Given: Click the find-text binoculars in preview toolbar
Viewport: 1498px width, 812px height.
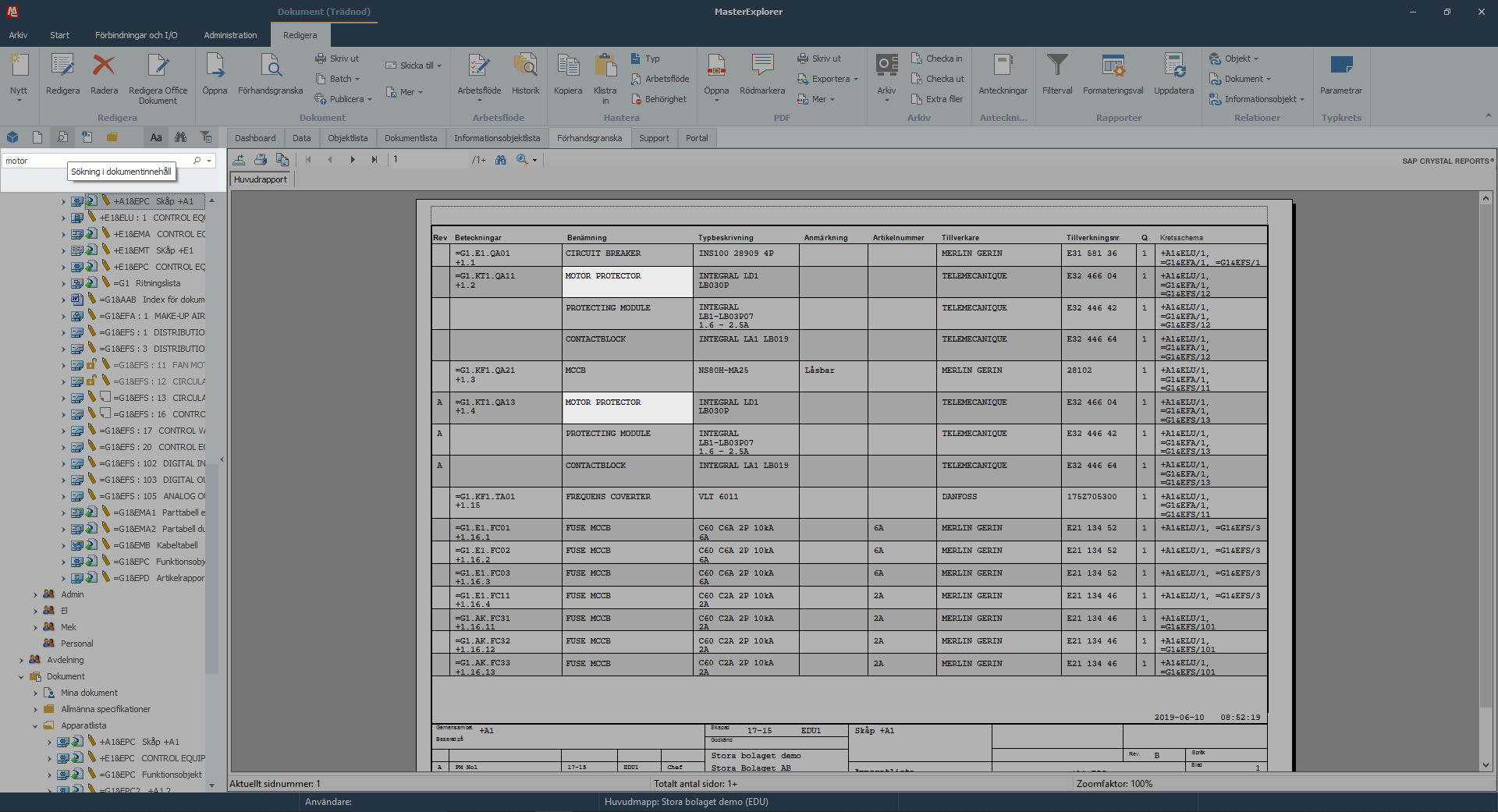Looking at the screenshot, I should pos(501,160).
